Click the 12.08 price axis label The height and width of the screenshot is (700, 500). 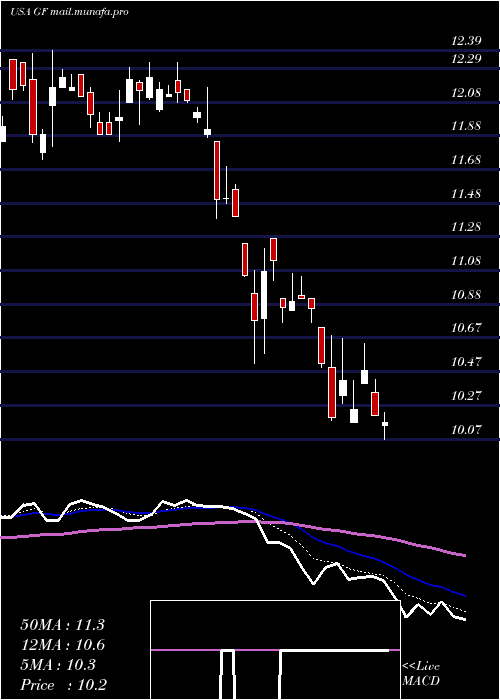(x=466, y=93)
